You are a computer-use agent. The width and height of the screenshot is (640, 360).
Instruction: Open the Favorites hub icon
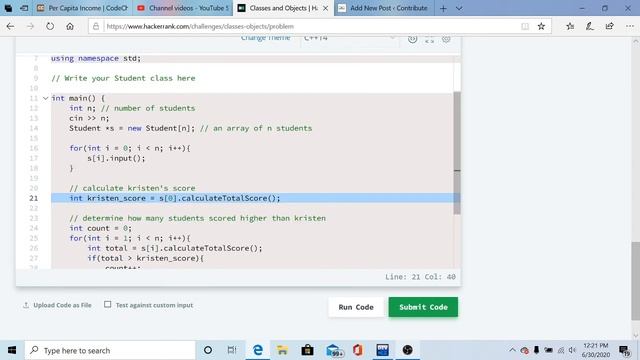[x=570, y=26]
